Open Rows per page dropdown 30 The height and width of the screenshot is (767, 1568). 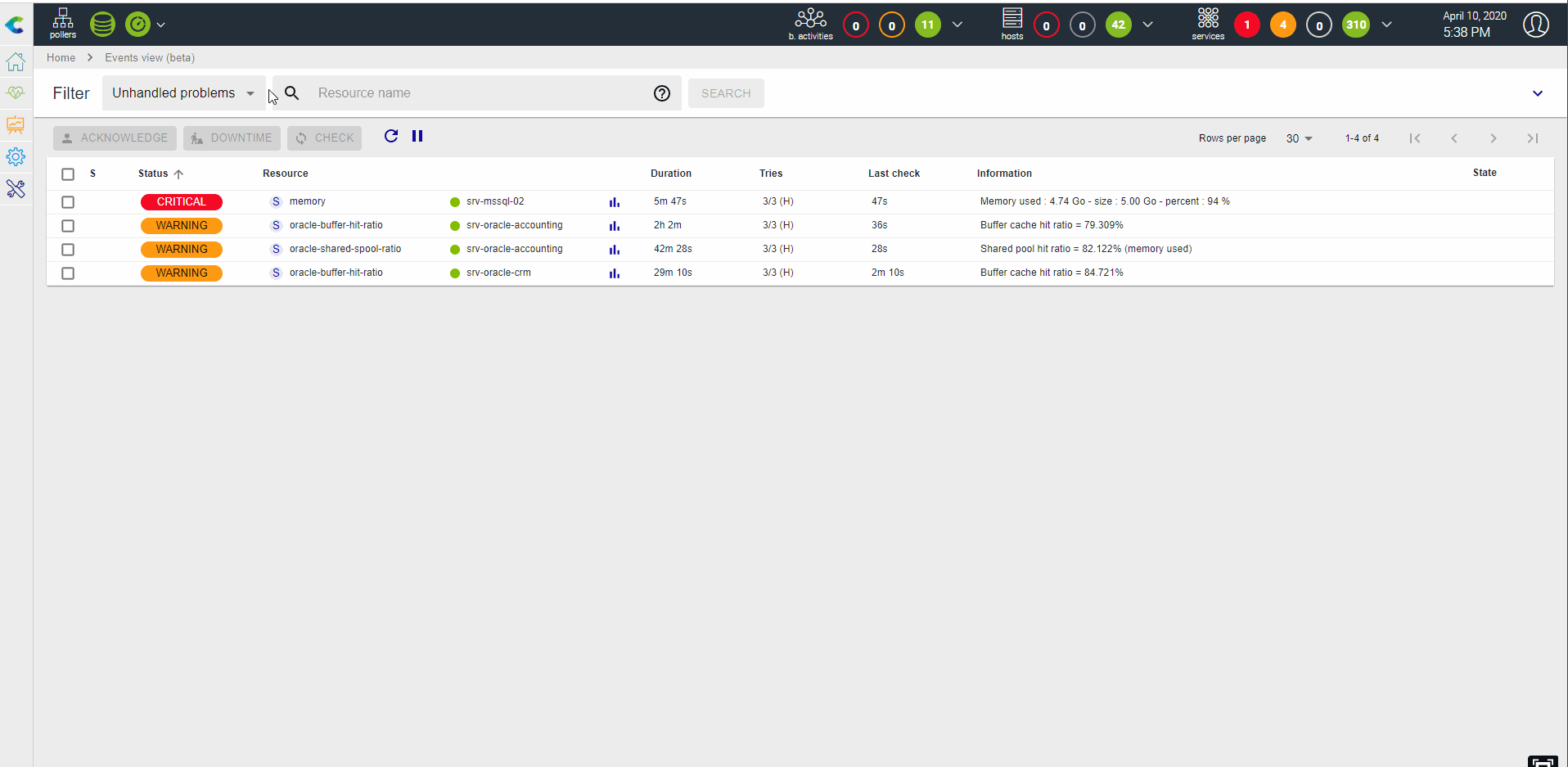pyautogui.click(x=1299, y=138)
